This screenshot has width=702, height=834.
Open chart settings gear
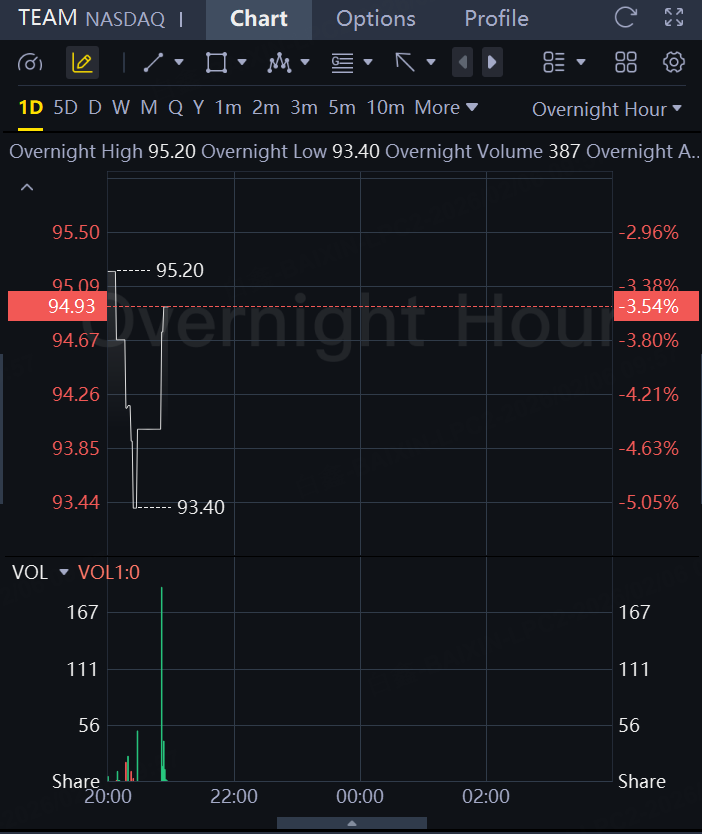pyautogui.click(x=674, y=63)
